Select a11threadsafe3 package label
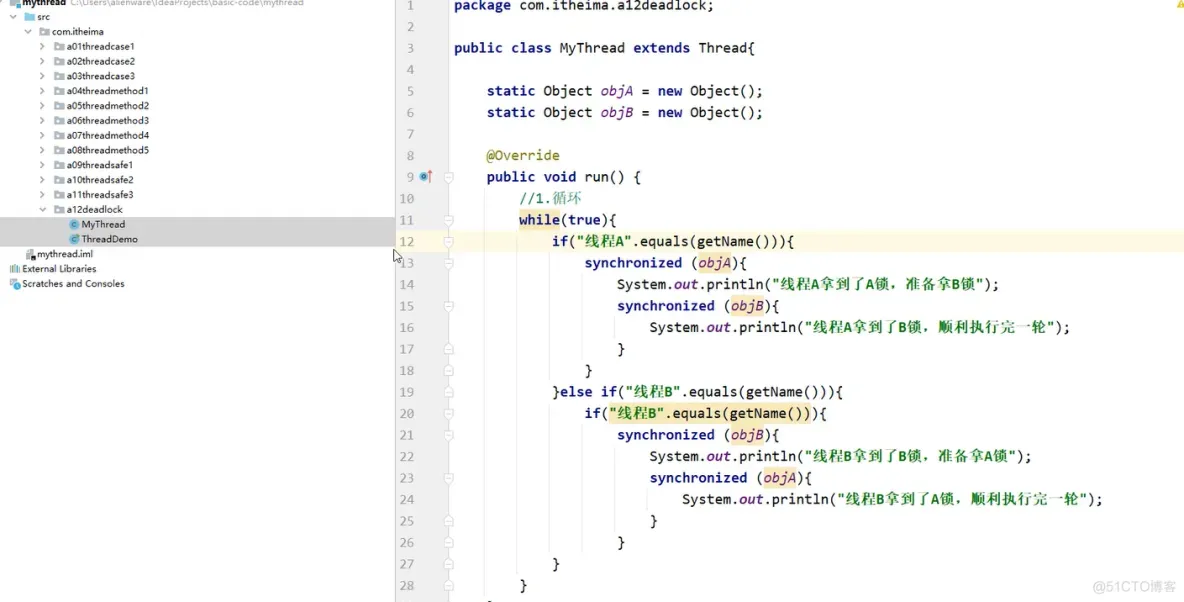This screenshot has width=1184, height=602. pyautogui.click(x=100, y=195)
